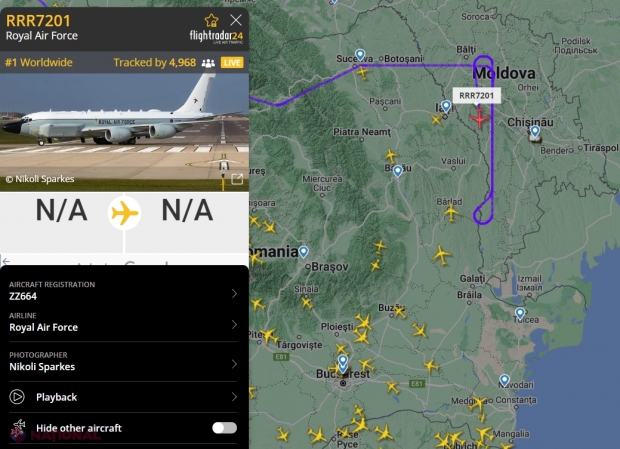Expand the Photographer Nikoli Sparkes row
Viewport: 620px width, 449px height.
point(123,362)
